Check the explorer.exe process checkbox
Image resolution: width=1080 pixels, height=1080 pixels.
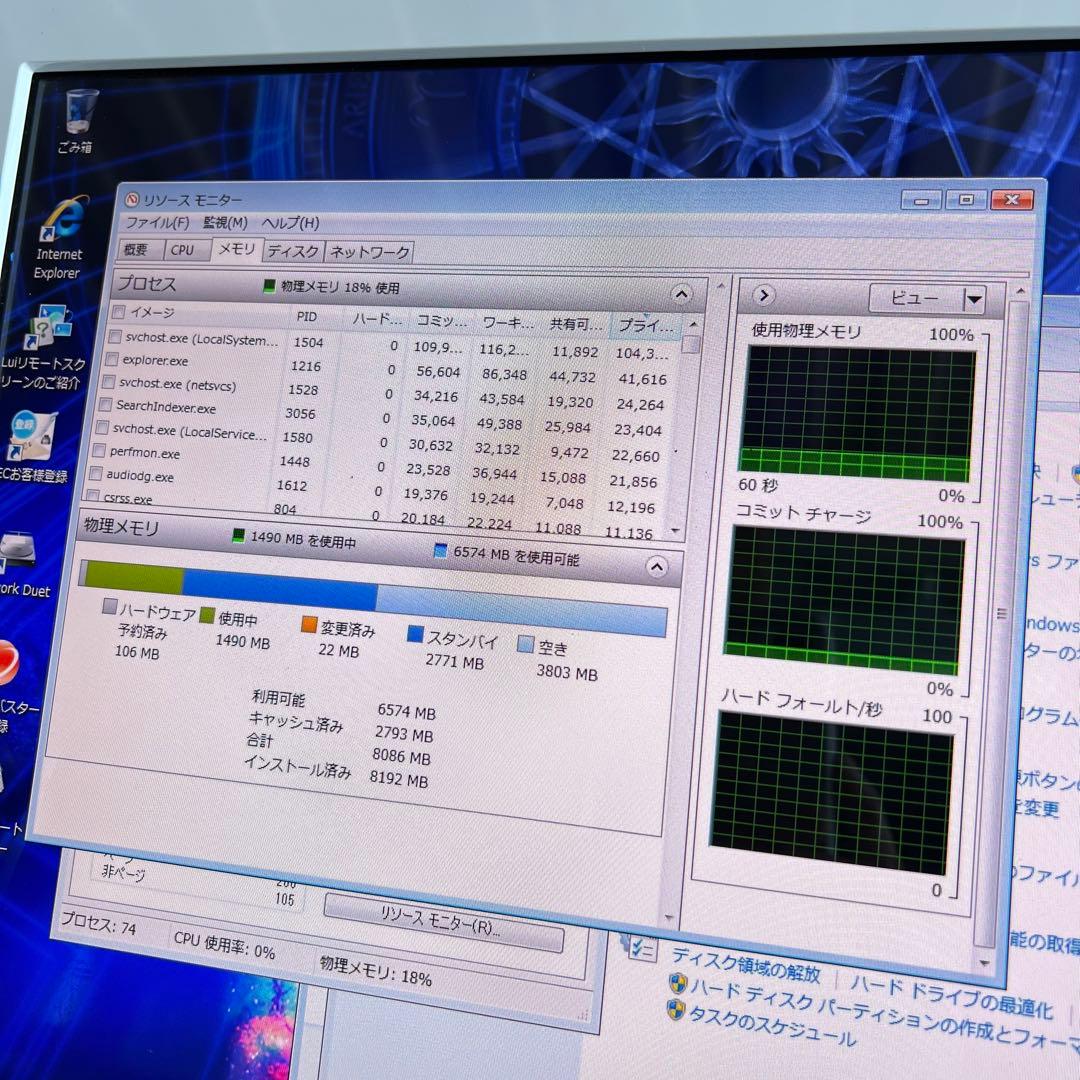pyautogui.click(x=114, y=359)
